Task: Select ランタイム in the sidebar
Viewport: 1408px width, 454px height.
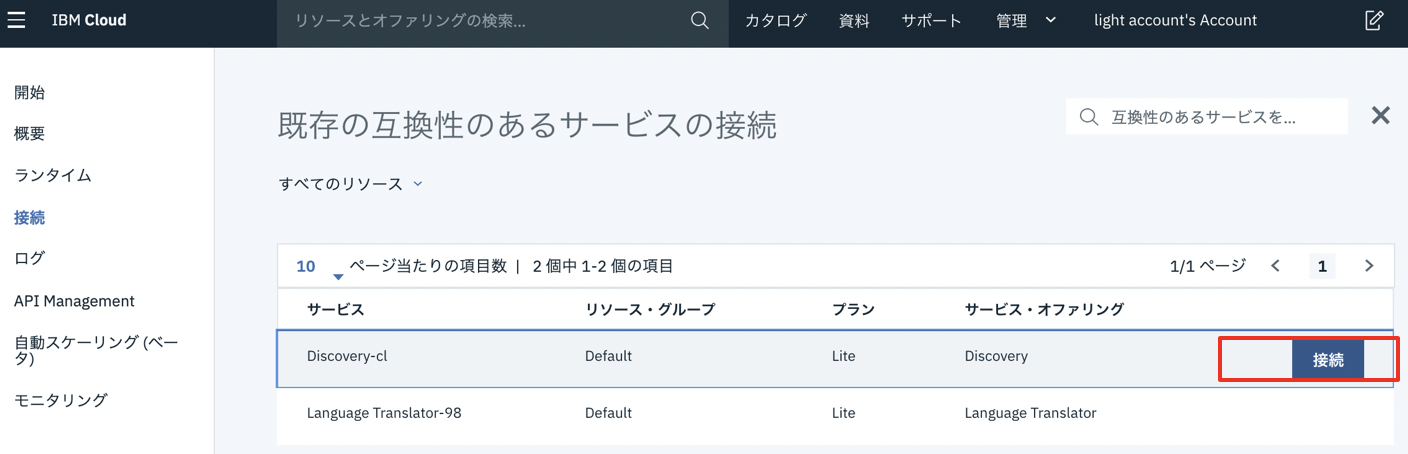Action: (x=53, y=175)
